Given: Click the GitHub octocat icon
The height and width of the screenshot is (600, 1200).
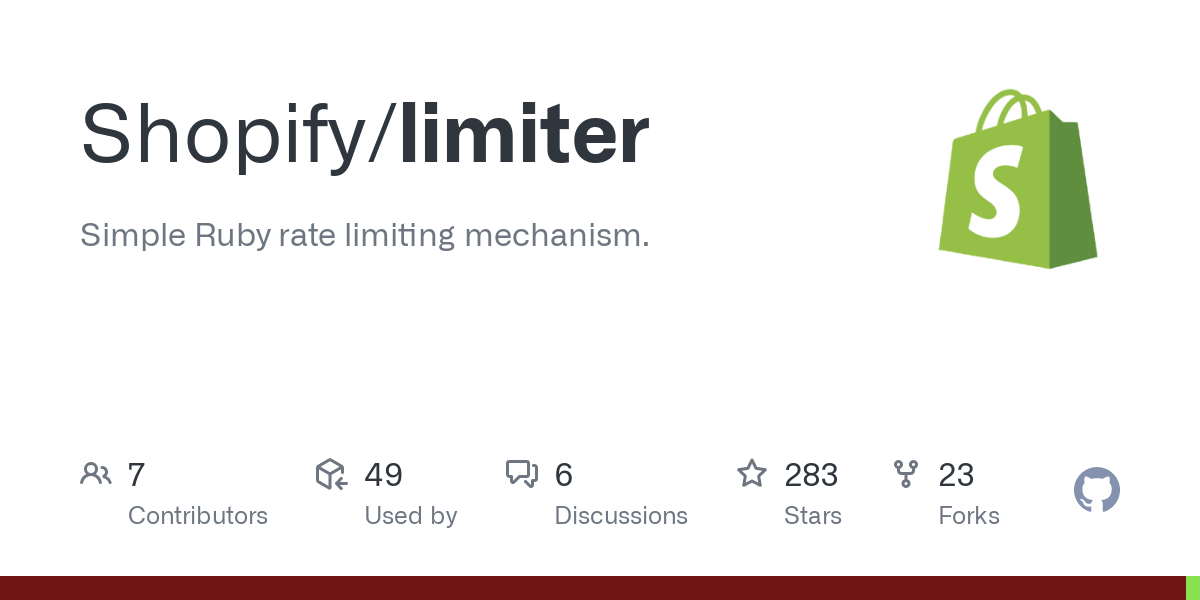Looking at the screenshot, I should click(x=1097, y=490).
